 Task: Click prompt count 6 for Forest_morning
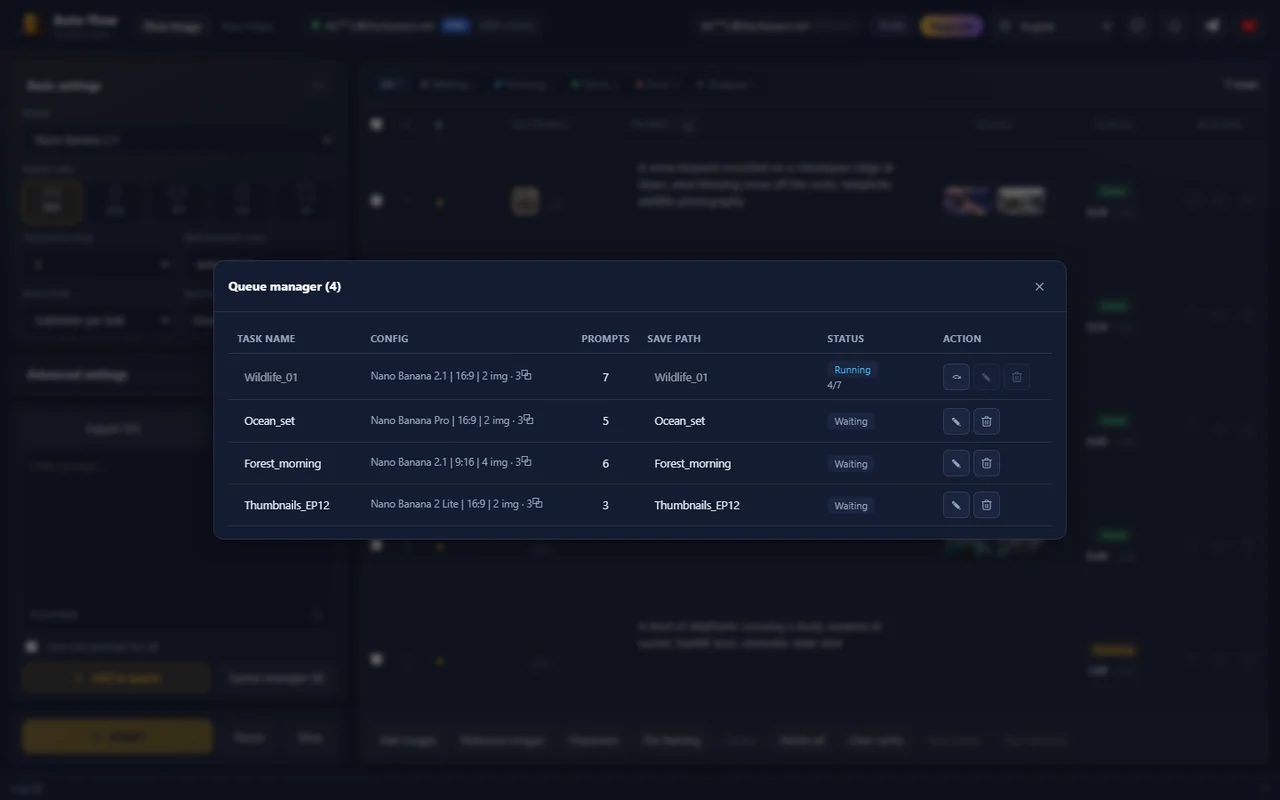[605, 464]
